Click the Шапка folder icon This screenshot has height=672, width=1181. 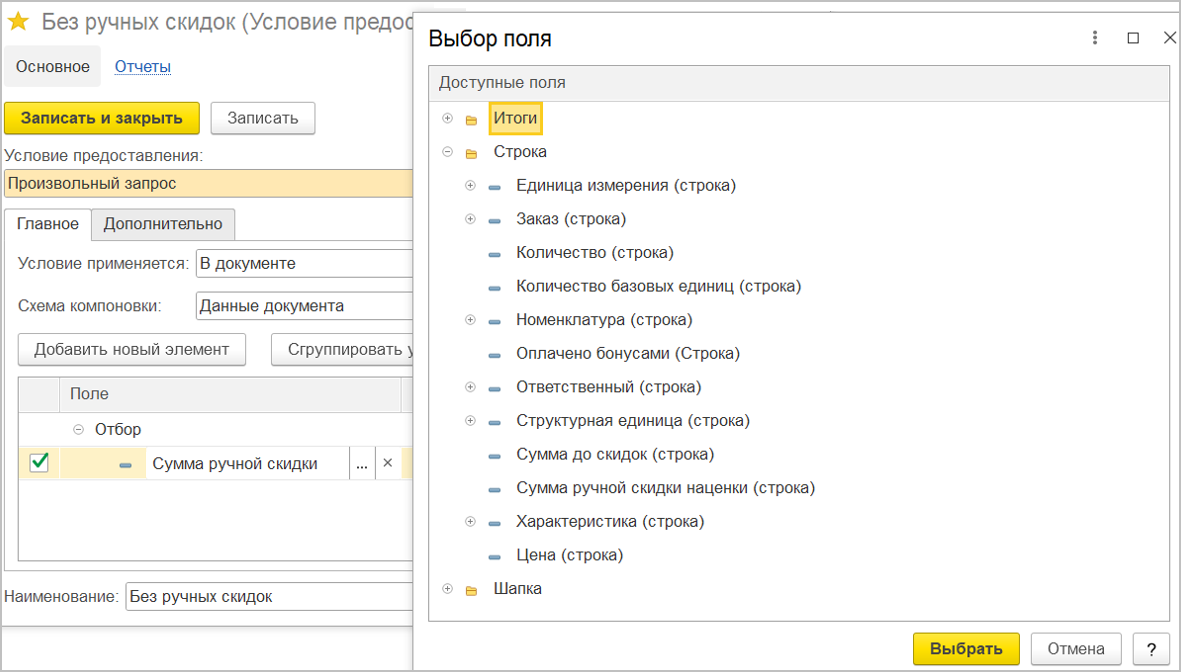(x=471, y=590)
